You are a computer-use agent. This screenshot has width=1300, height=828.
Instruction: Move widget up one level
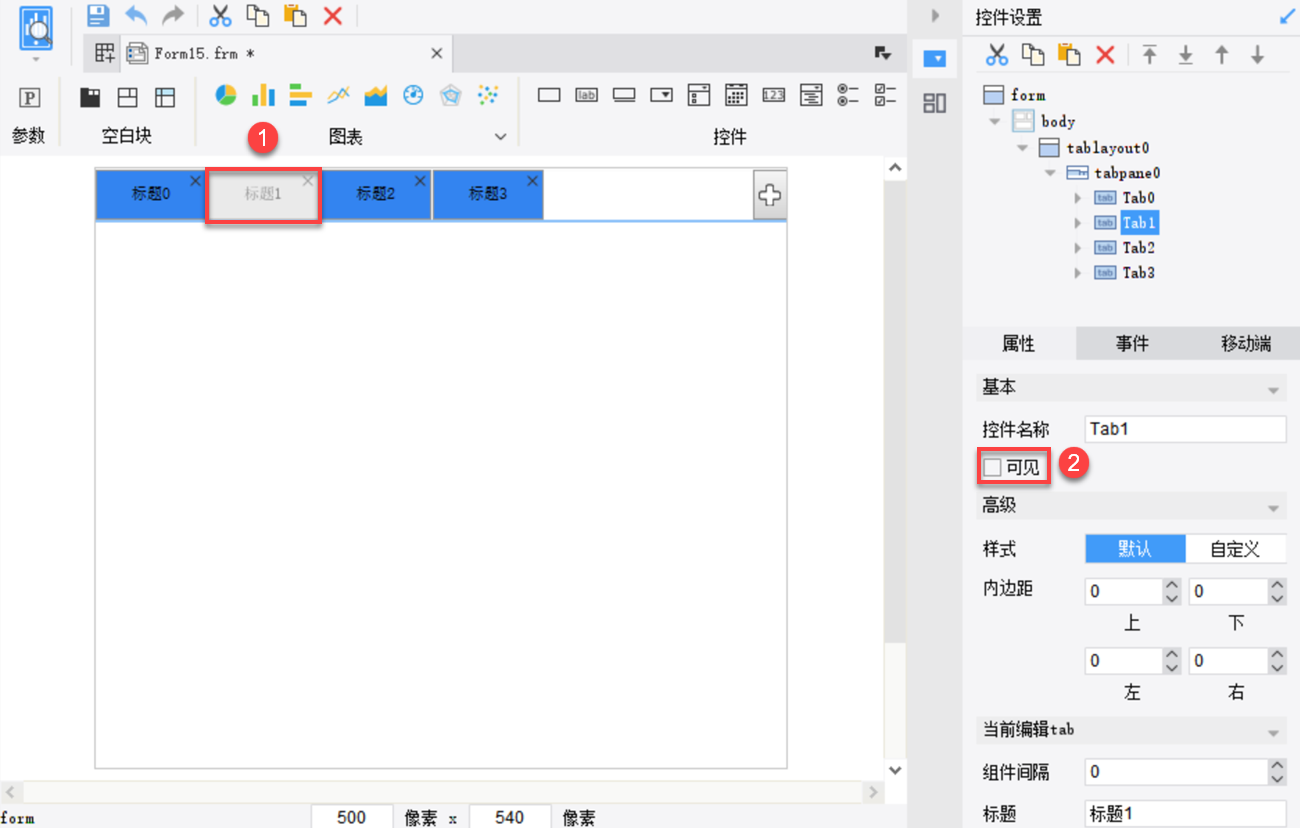coord(1222,55)
